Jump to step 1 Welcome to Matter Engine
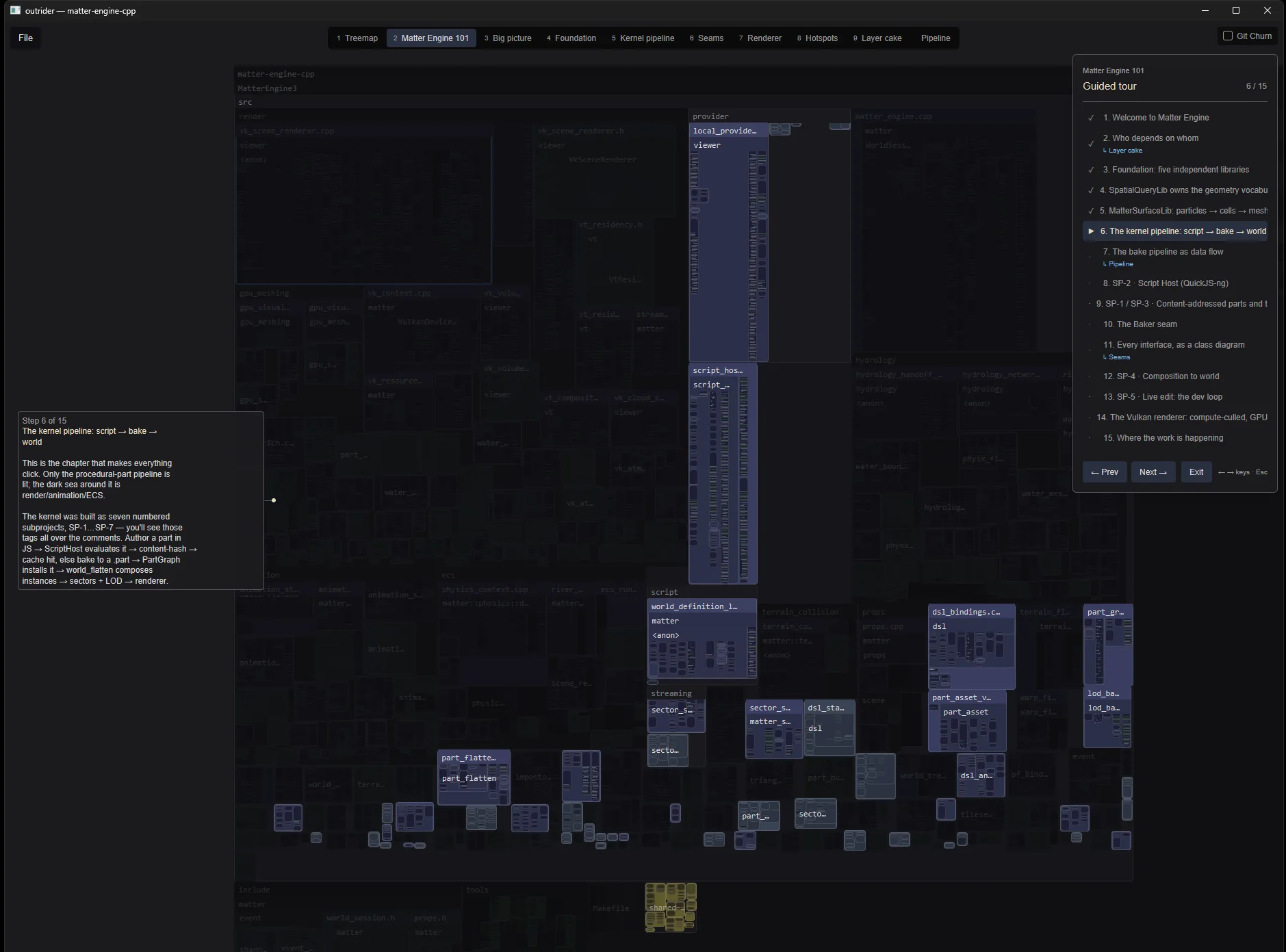The image size is (1286, 952). (1175, 118)
